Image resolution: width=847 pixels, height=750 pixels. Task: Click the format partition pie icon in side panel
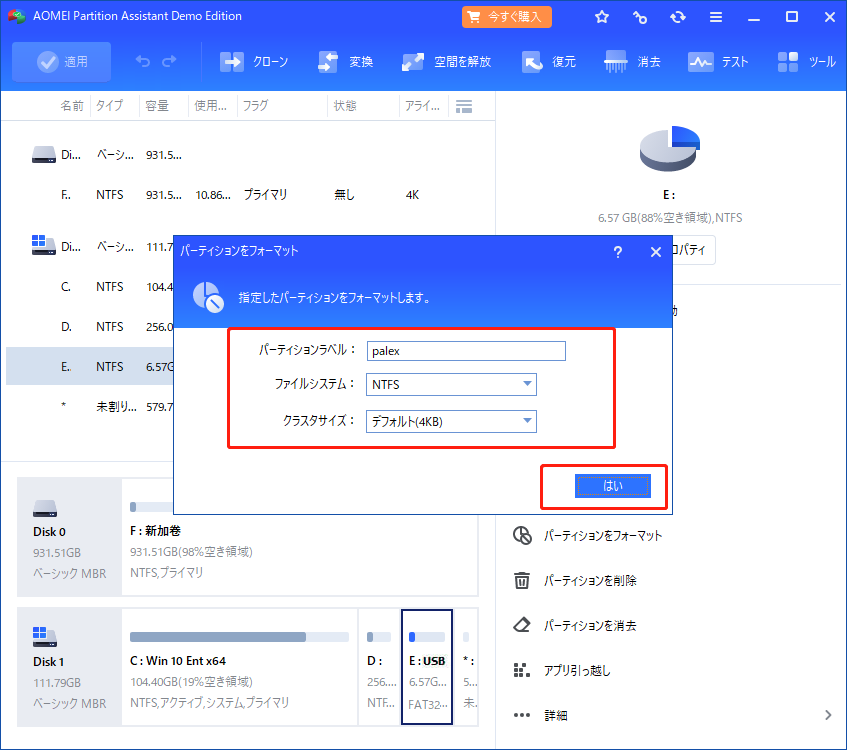(x=522, y=535)
